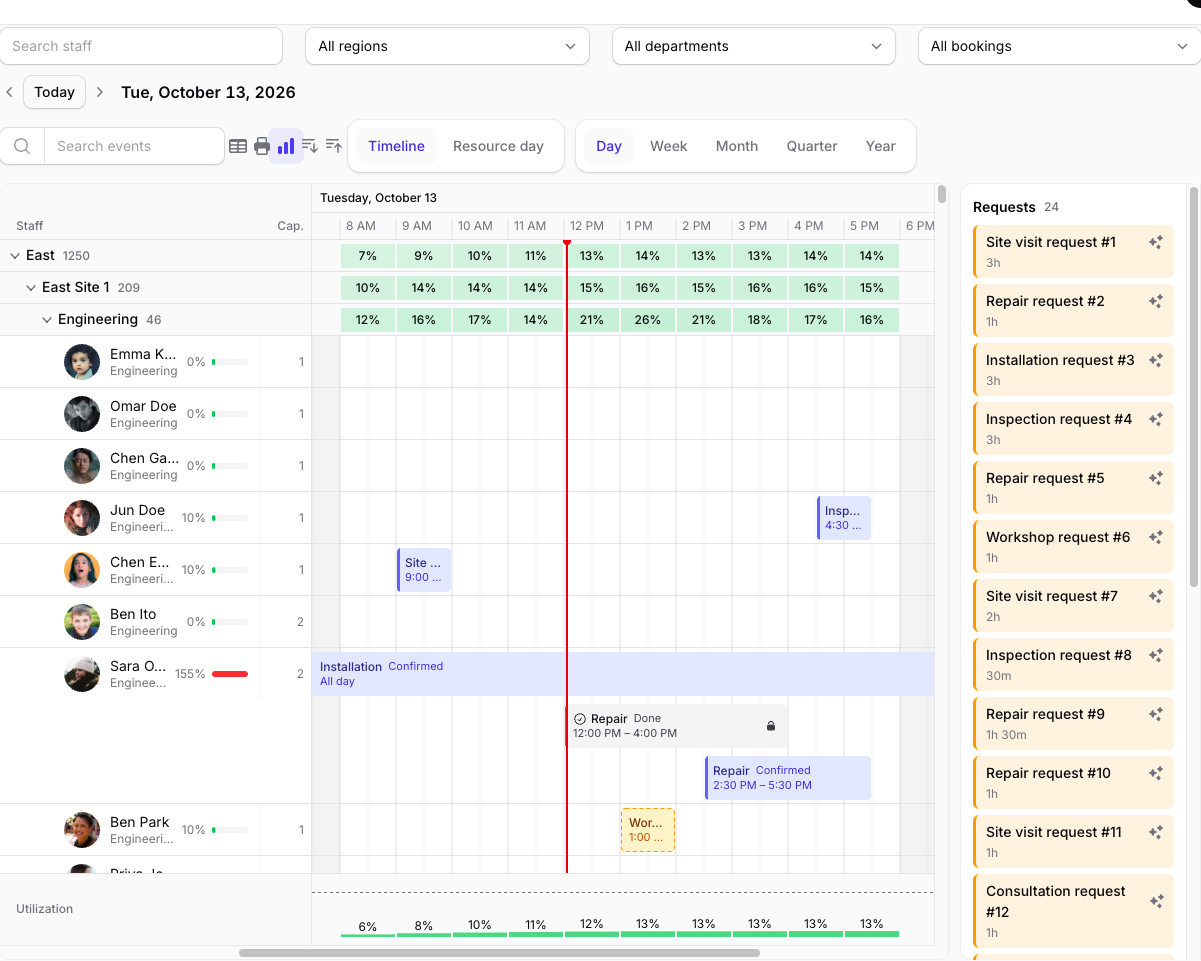Click sparkle icon on Consultation request #12
The height and width of the screenshot is (961, 1201).
[1156, 901]
